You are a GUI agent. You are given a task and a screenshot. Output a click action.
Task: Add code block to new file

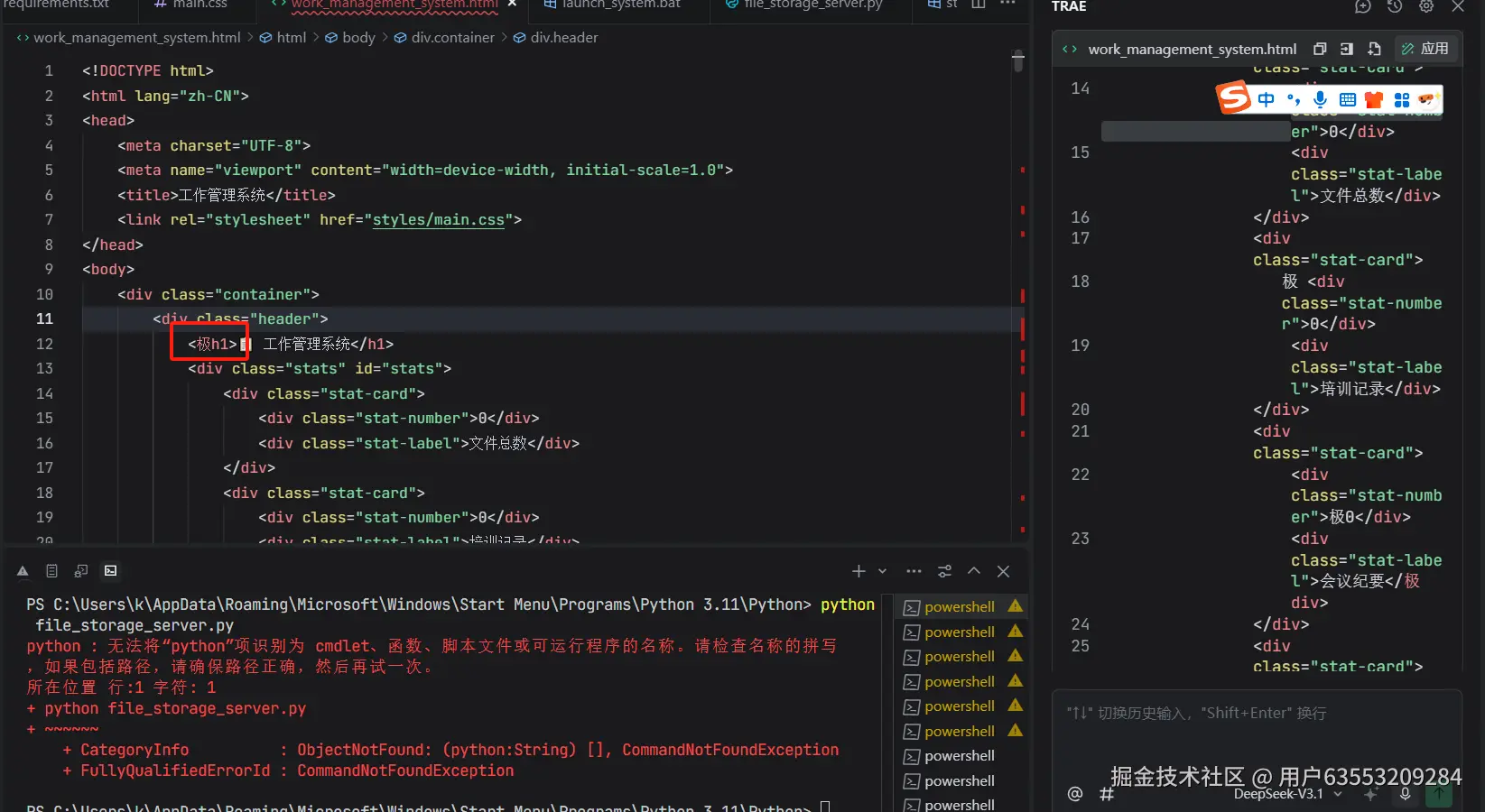1374,49
